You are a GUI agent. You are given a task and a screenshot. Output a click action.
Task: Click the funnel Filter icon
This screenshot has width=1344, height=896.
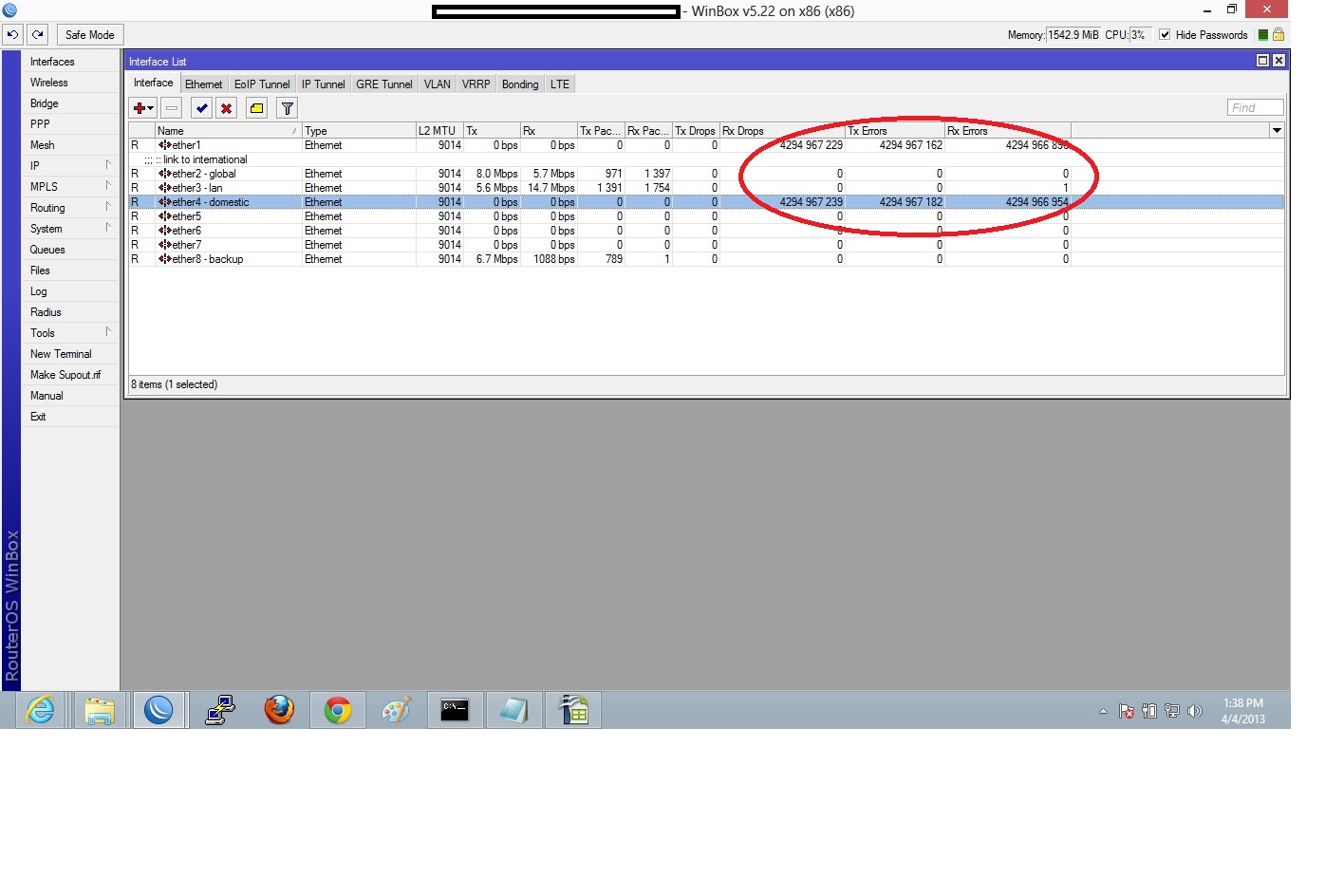287,108
